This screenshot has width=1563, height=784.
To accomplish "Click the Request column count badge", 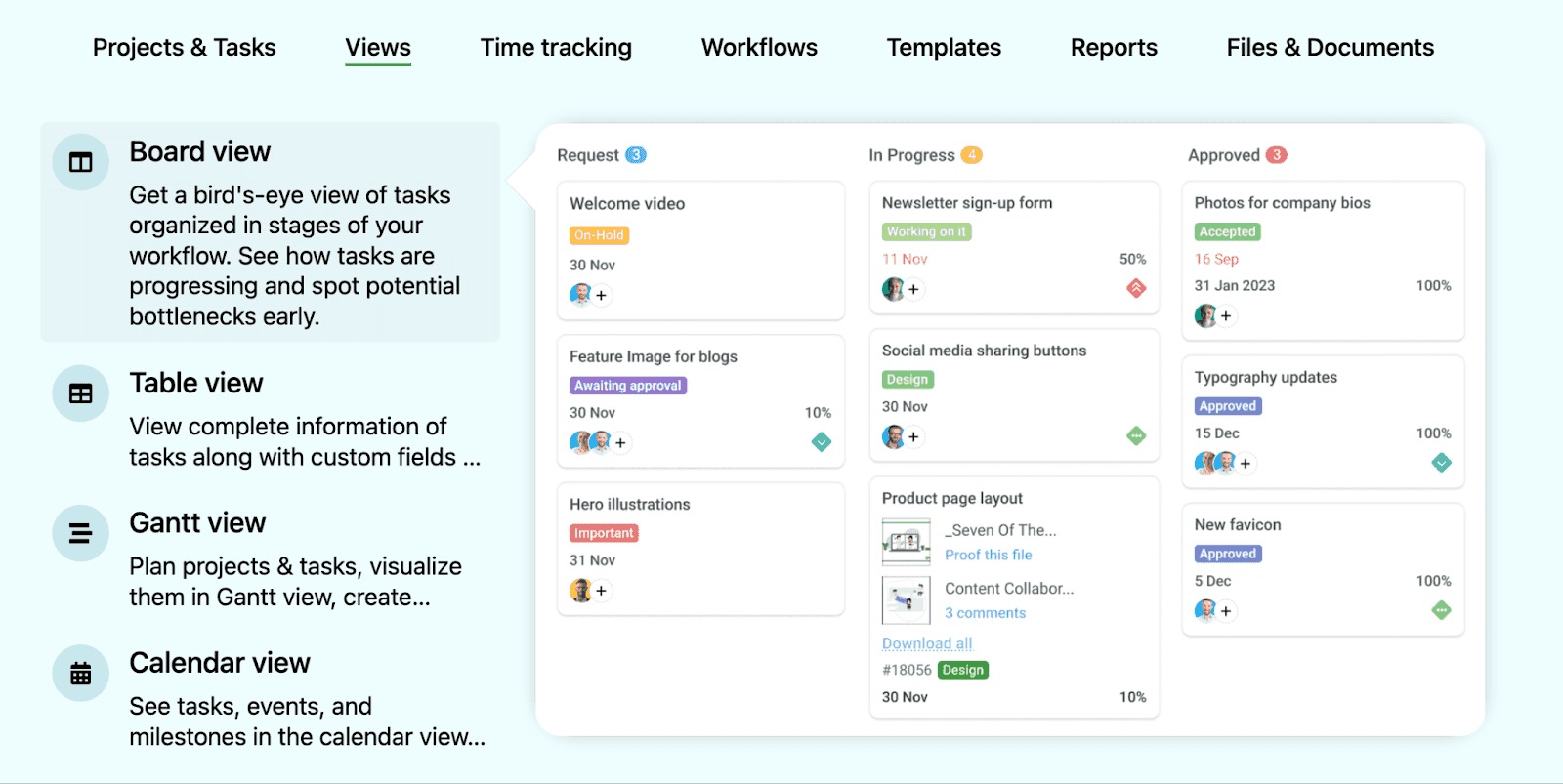I will click(636, 155).
